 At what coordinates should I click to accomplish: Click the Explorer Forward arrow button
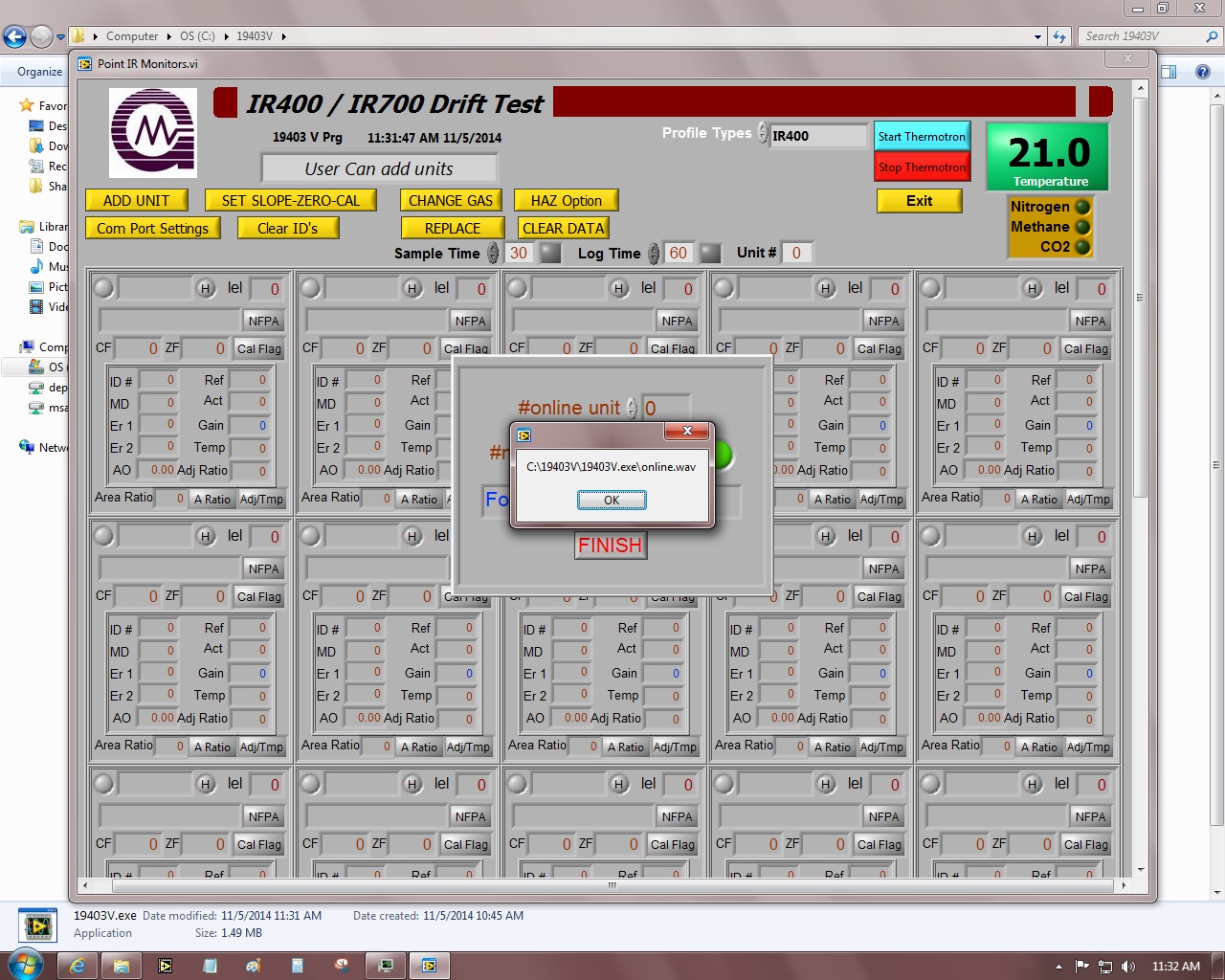tap(41, 36)
